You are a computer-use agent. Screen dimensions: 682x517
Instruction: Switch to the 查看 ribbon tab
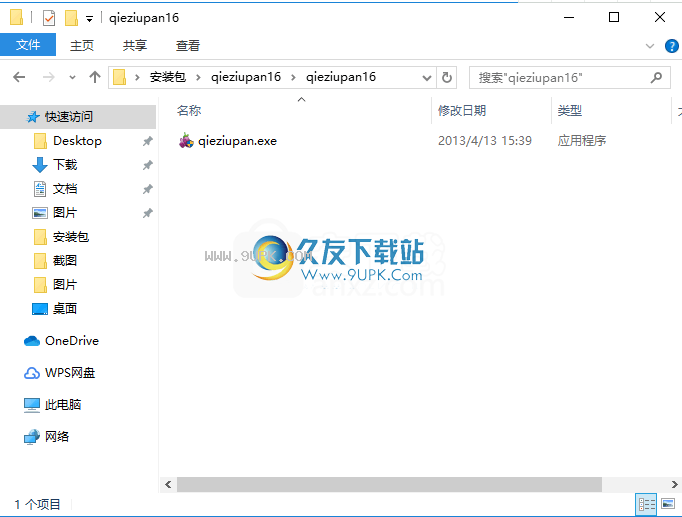(188, 45)
